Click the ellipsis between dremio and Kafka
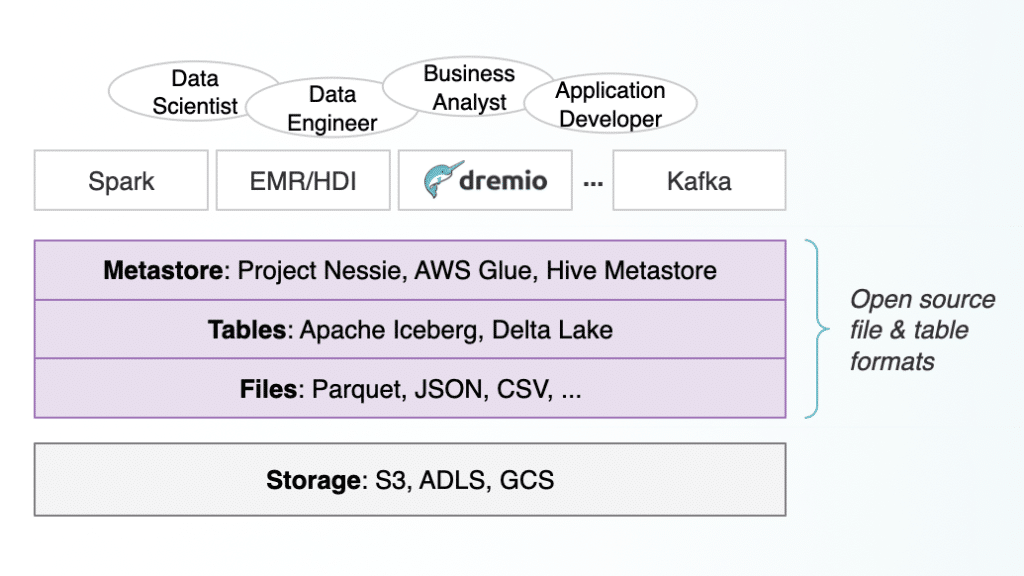The image size is (1024, 576). click(x=593, y=184)
